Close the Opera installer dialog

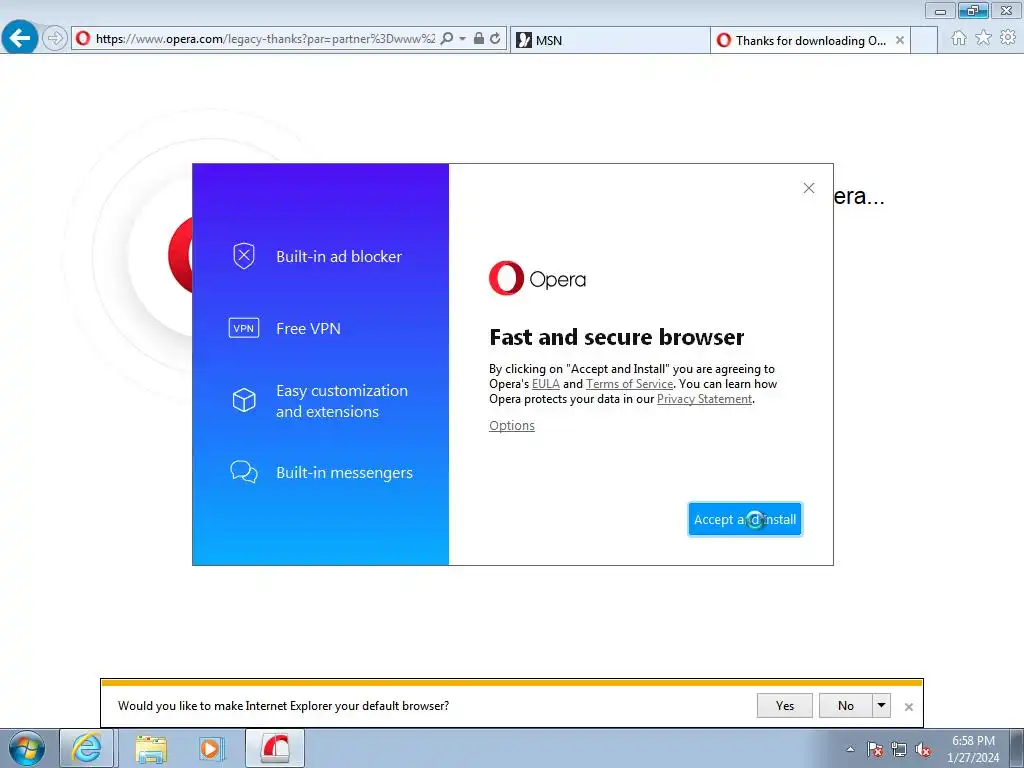click(x=808, y=188)
